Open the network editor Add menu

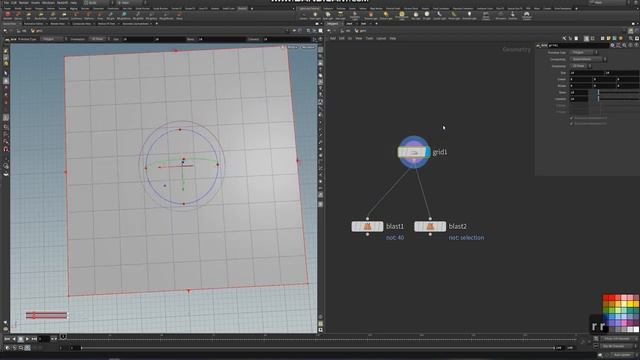[333, 38]
